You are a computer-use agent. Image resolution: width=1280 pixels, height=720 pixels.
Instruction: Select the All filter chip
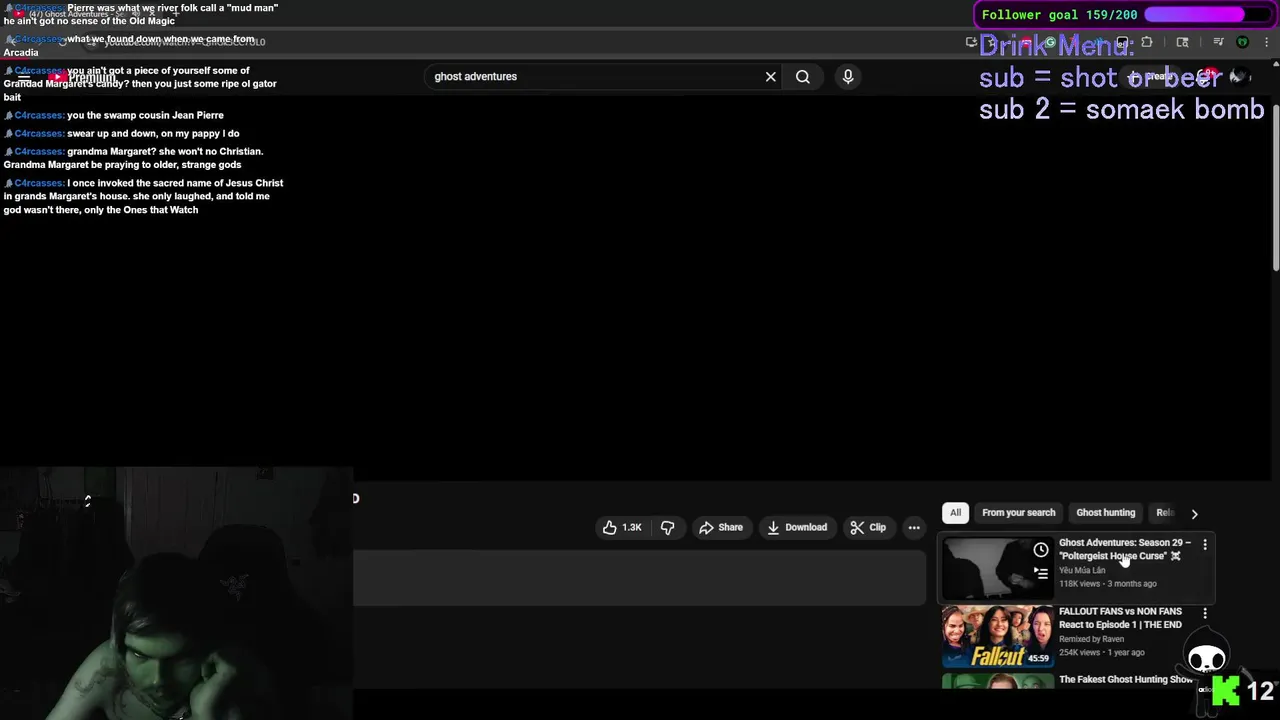click(955, 513)
